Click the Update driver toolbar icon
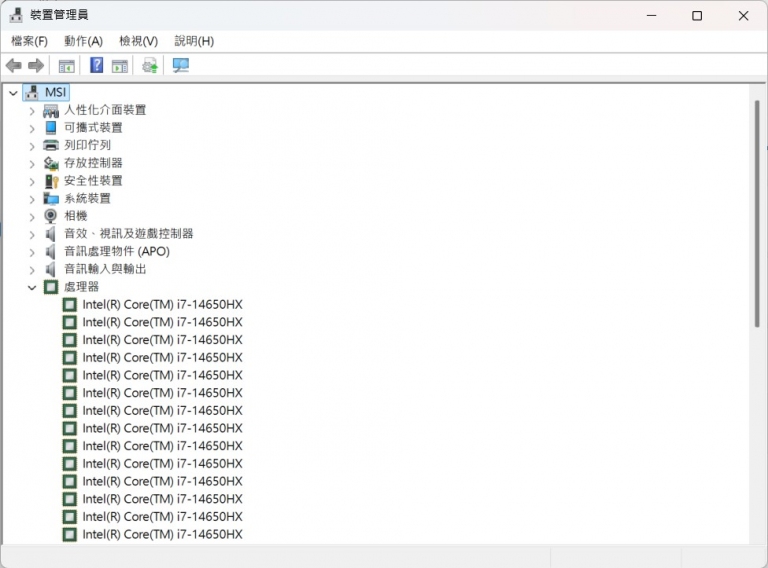The image size is (768, 568). [x=150, y=65]
